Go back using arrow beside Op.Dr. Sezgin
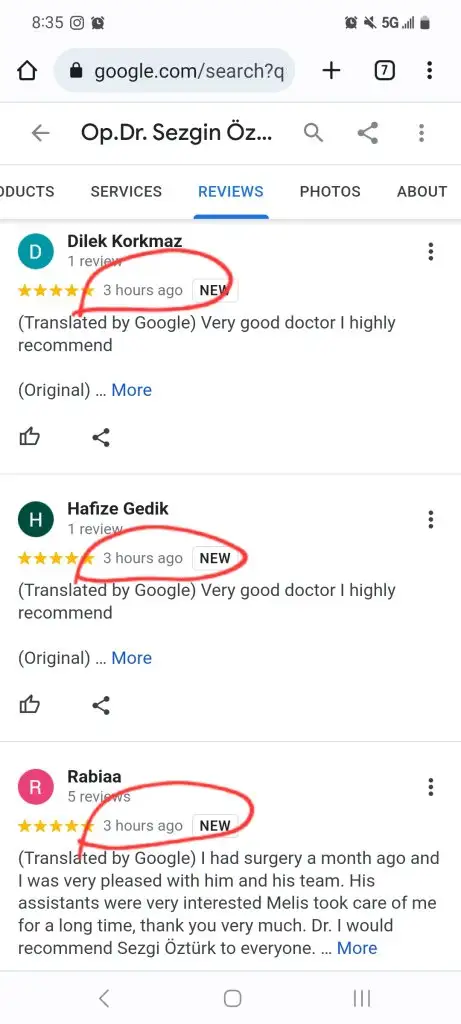This screenshot has width=461, height=1024. point(40,133)
